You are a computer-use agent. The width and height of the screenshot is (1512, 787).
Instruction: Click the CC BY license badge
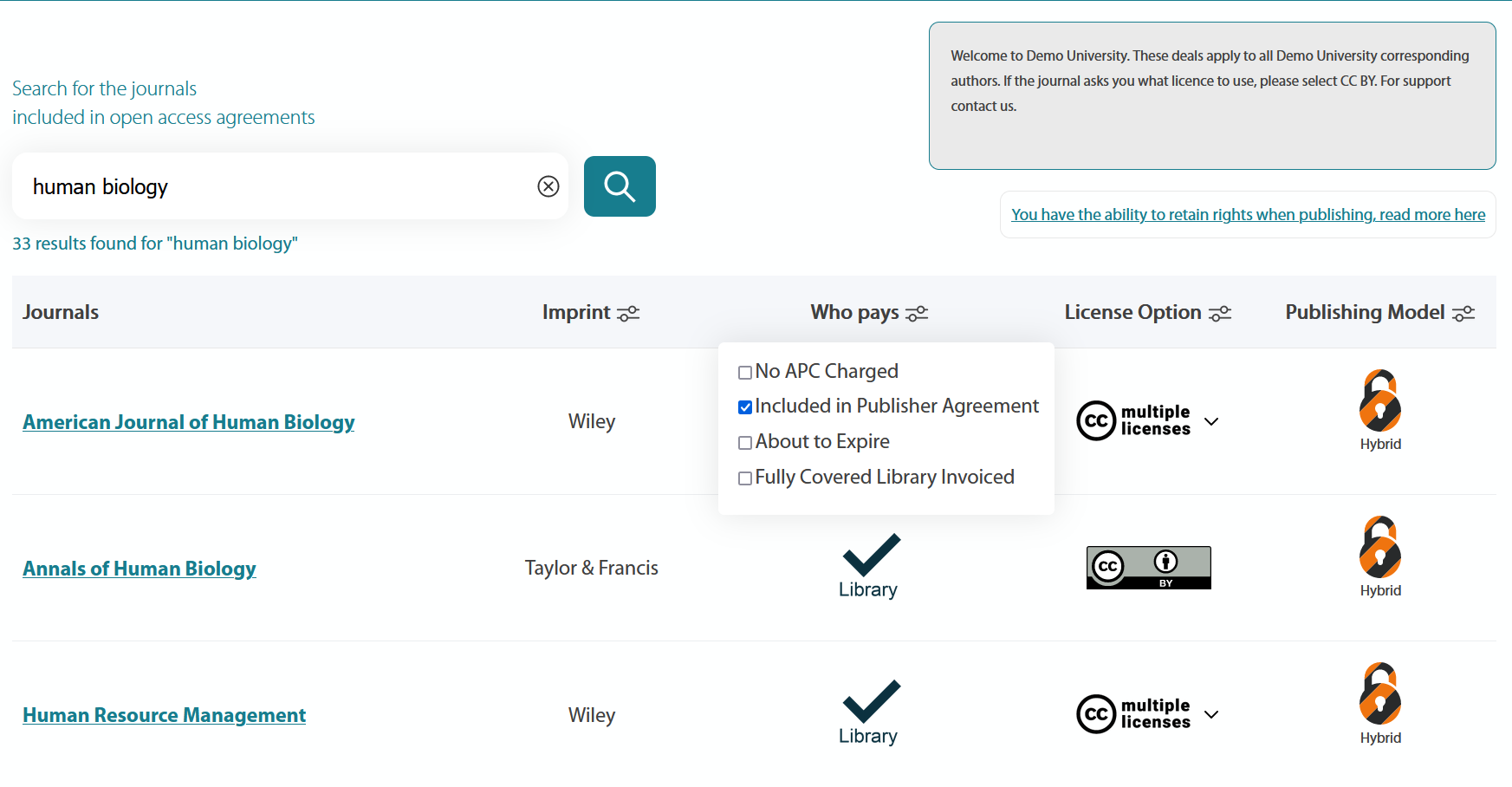[x=1148, y=568]
